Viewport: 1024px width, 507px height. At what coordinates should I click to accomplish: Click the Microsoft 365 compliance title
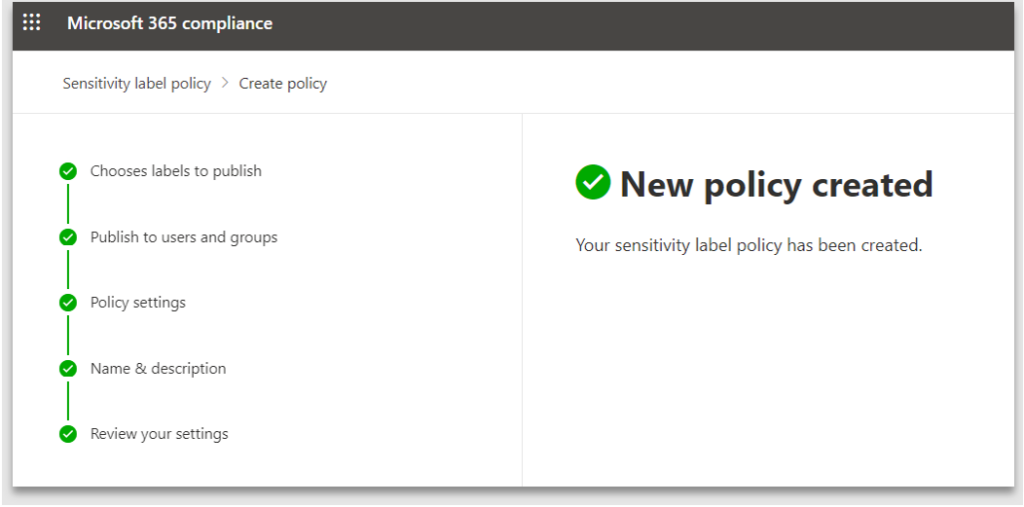169,23
